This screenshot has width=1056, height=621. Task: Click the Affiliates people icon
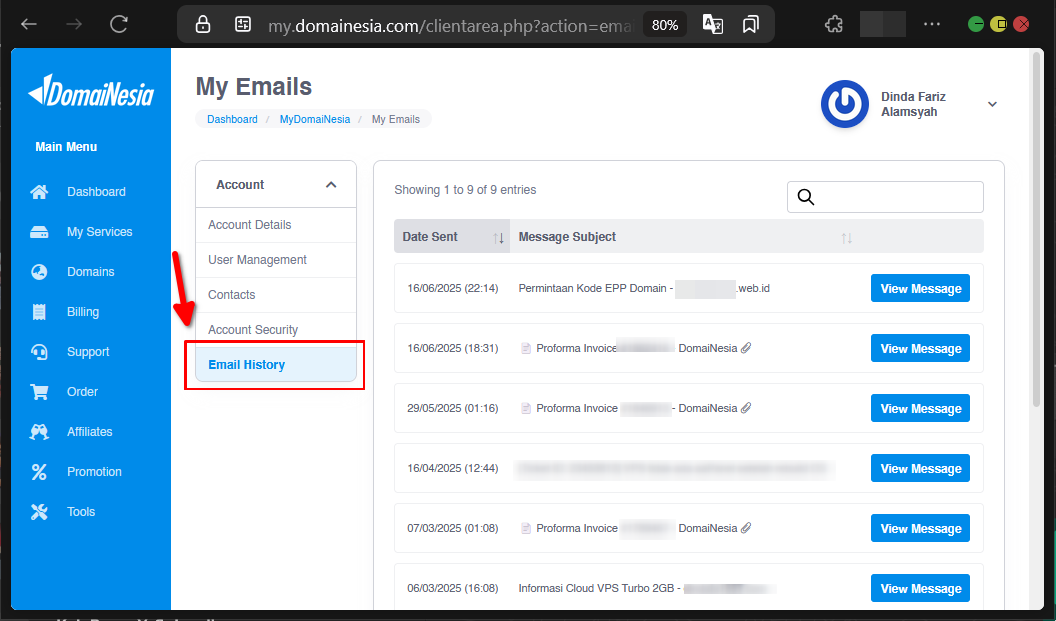[39, 432]
